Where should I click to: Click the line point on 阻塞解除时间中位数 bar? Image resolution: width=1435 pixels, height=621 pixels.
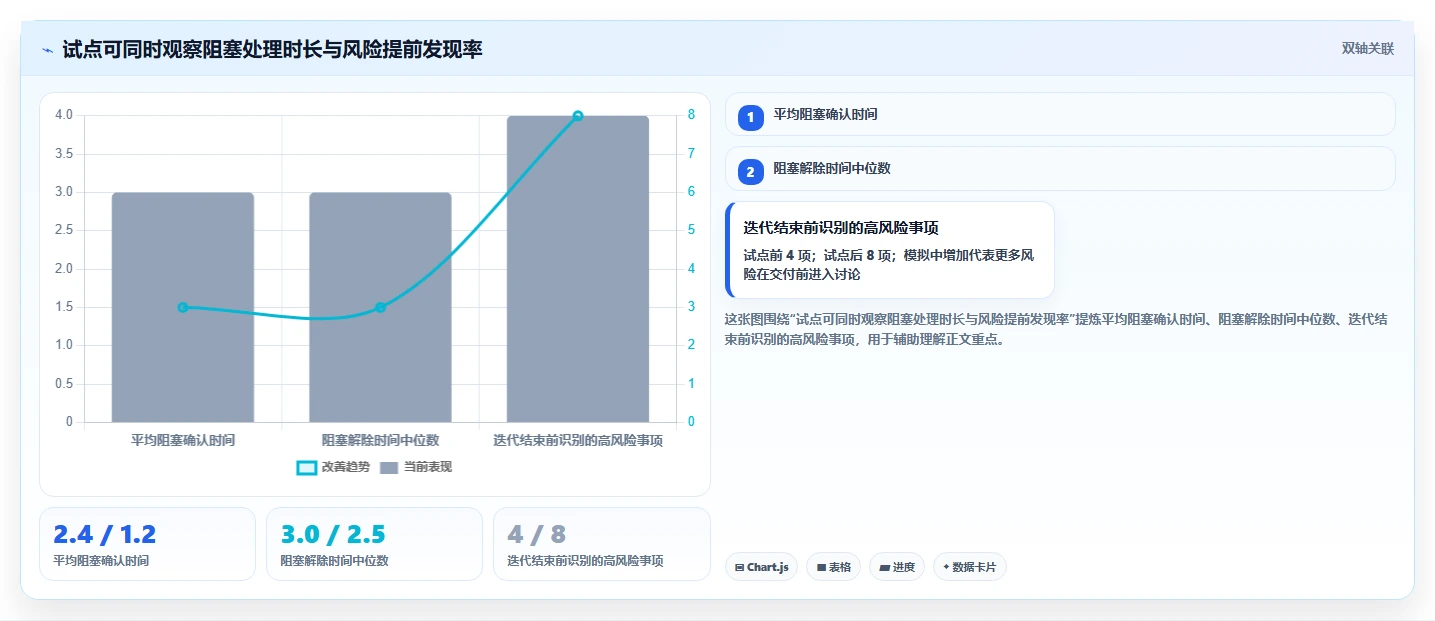click(x=380, y=307)
